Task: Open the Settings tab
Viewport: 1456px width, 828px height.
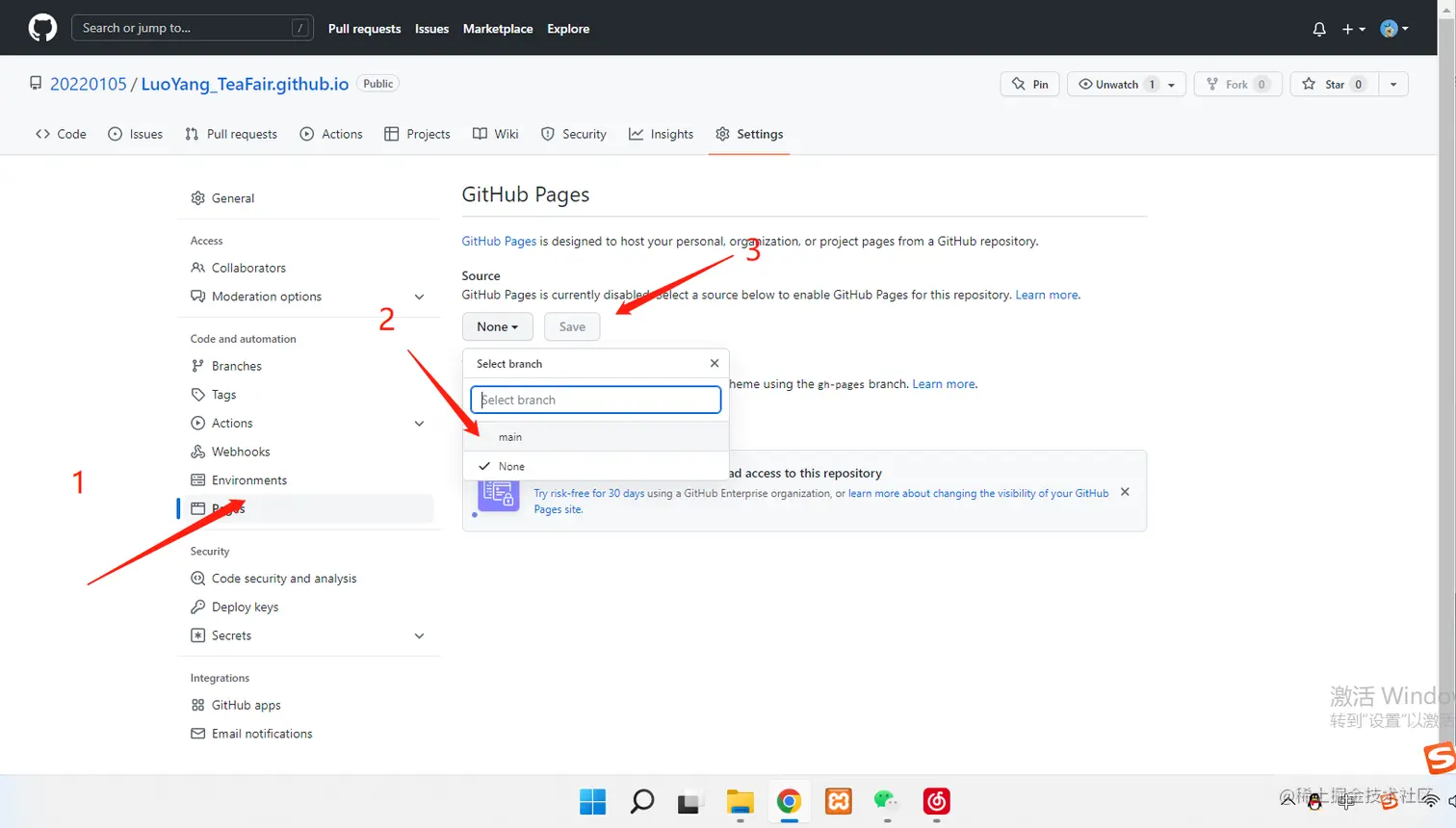Action: click(749, 134)
